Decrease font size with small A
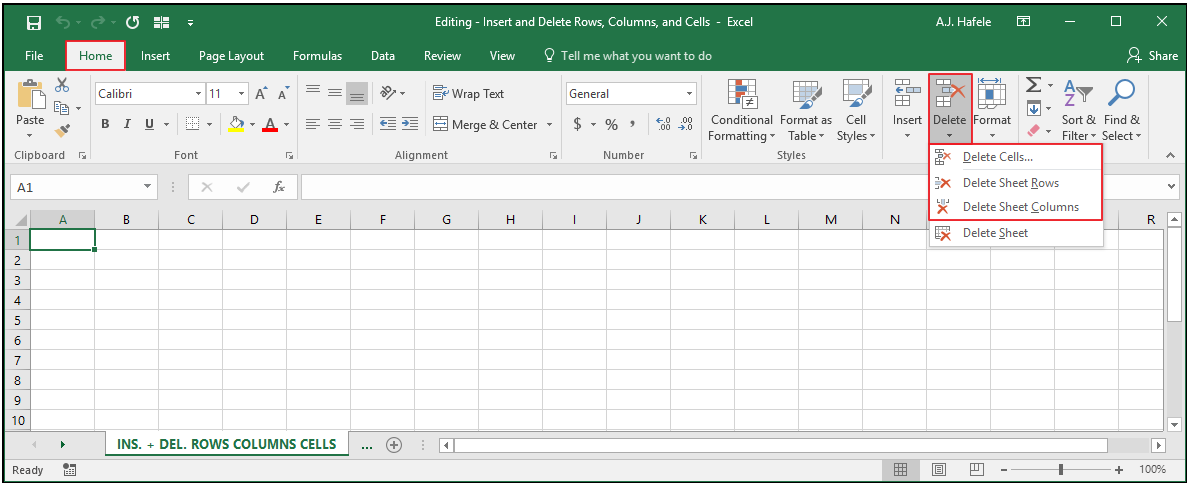 [283, 94]
